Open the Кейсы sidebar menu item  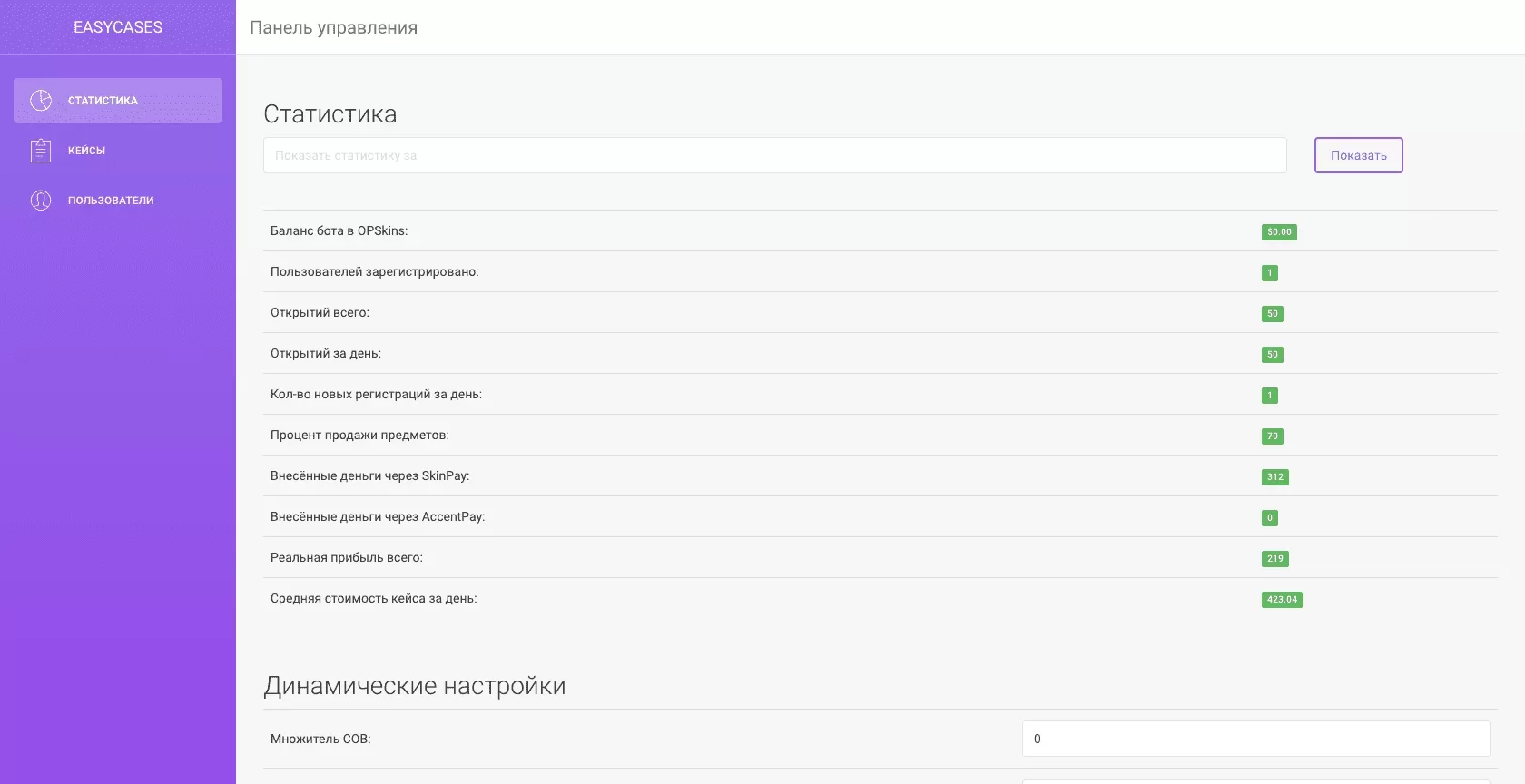[x=118, y=151]
